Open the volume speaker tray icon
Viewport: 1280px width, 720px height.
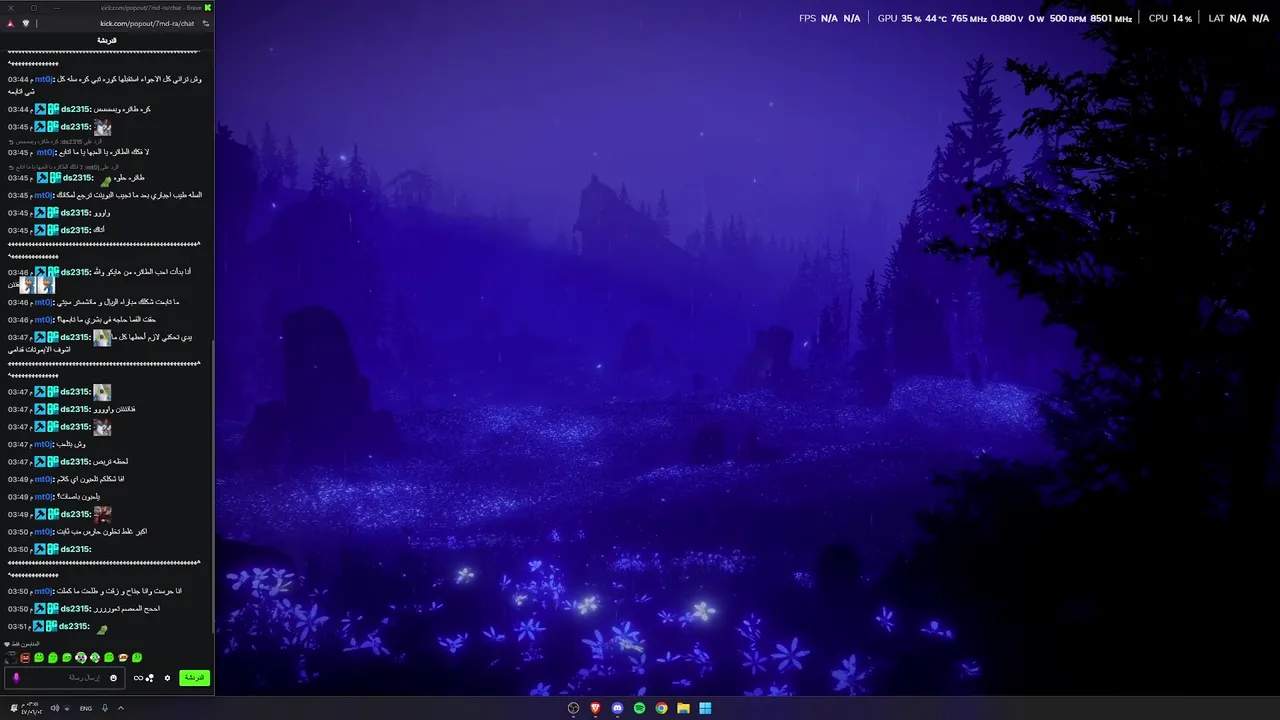click(55, 708)
